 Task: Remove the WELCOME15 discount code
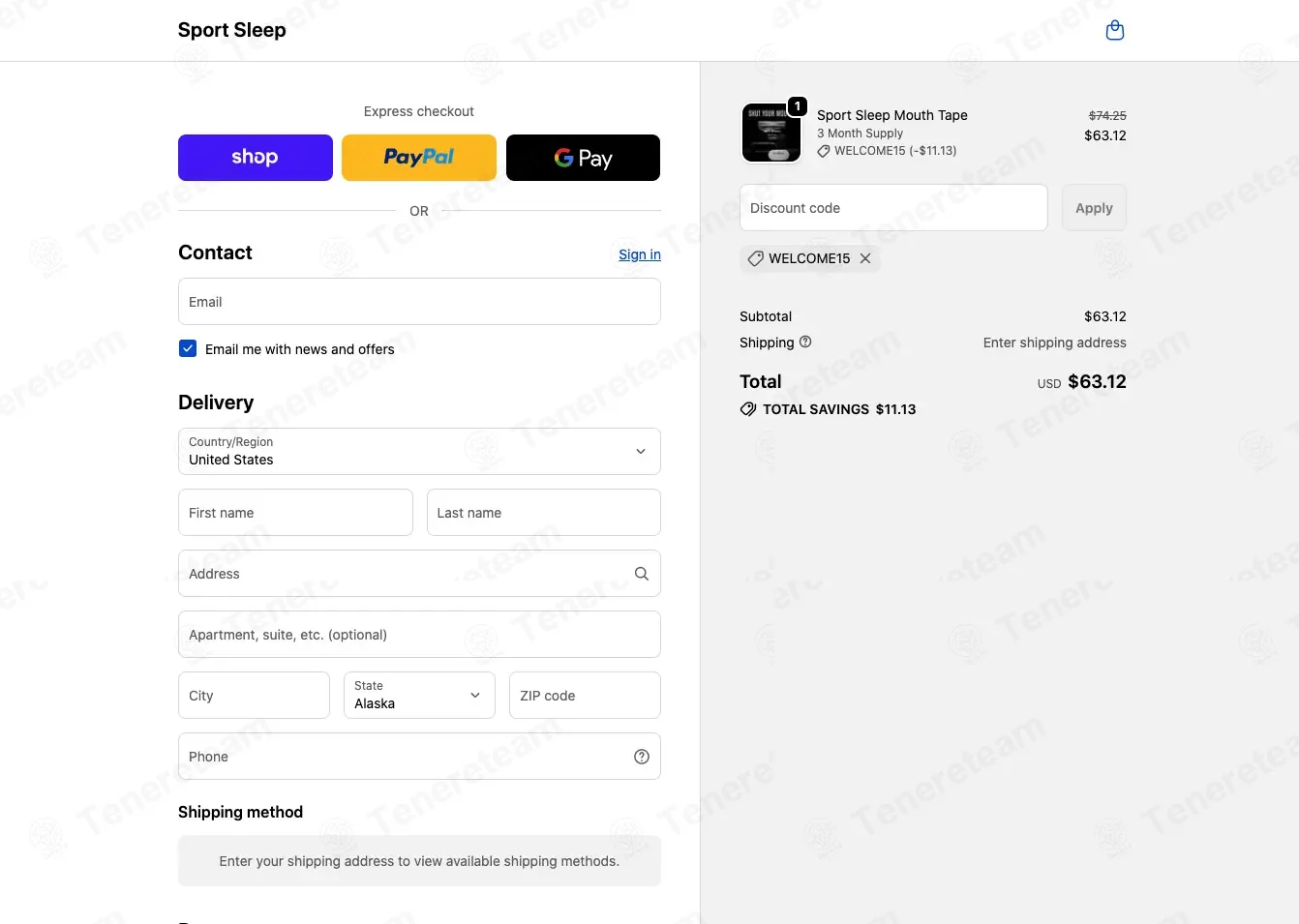pyautogui.click(x=865, y=258)
